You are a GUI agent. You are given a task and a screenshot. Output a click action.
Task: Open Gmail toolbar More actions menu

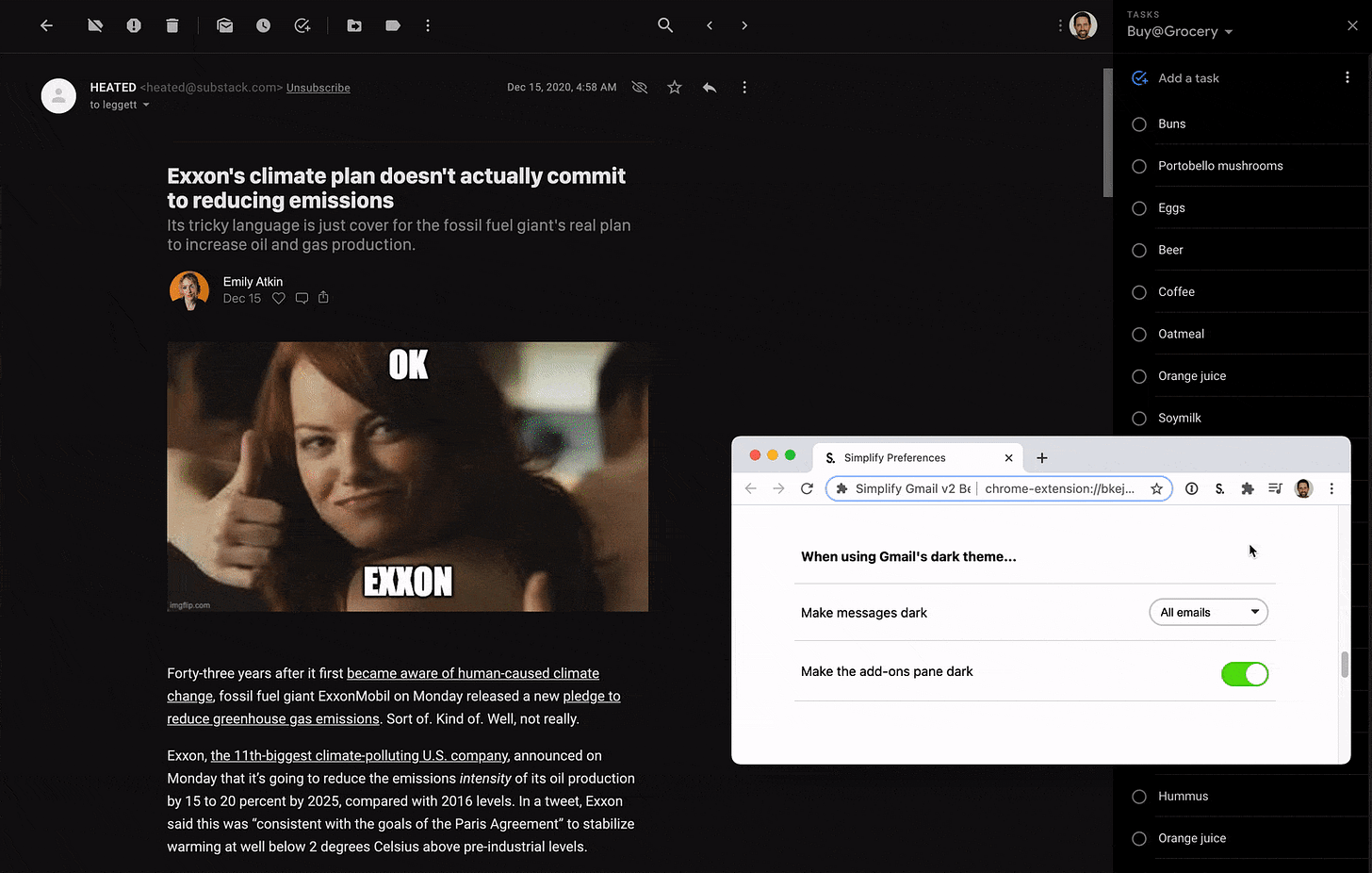tap(428, 25)
